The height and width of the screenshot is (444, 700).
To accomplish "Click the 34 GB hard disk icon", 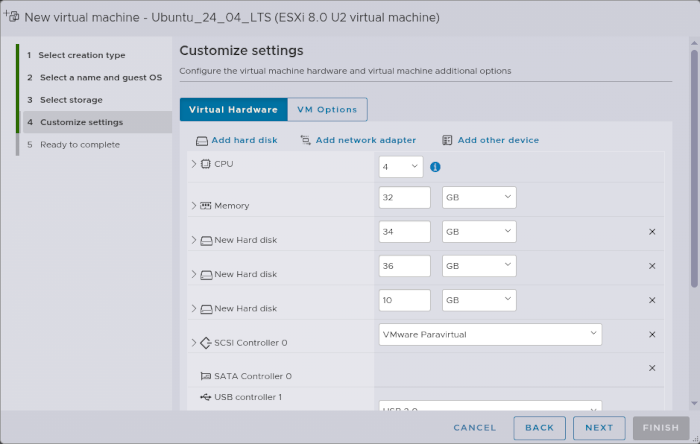I will [206, 241].
